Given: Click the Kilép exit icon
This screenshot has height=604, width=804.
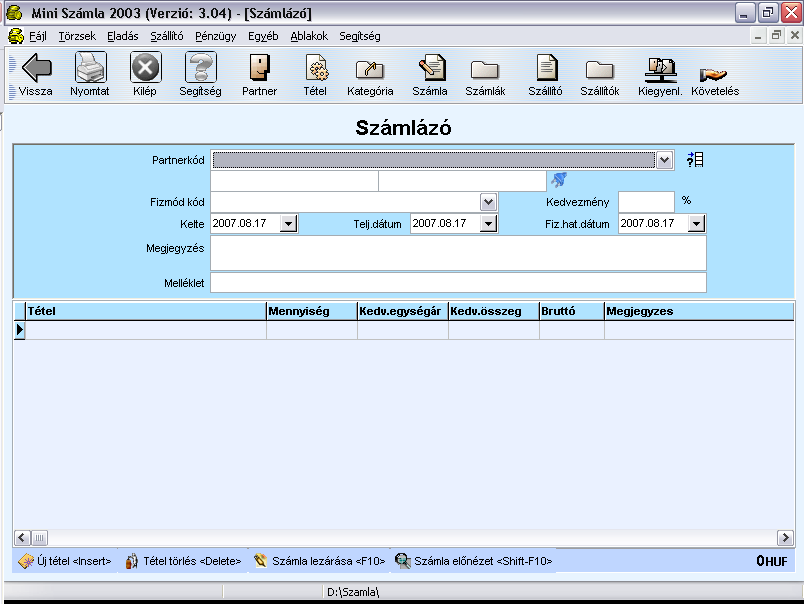Looking at the screenshot, I should click(x=145, y=67).
